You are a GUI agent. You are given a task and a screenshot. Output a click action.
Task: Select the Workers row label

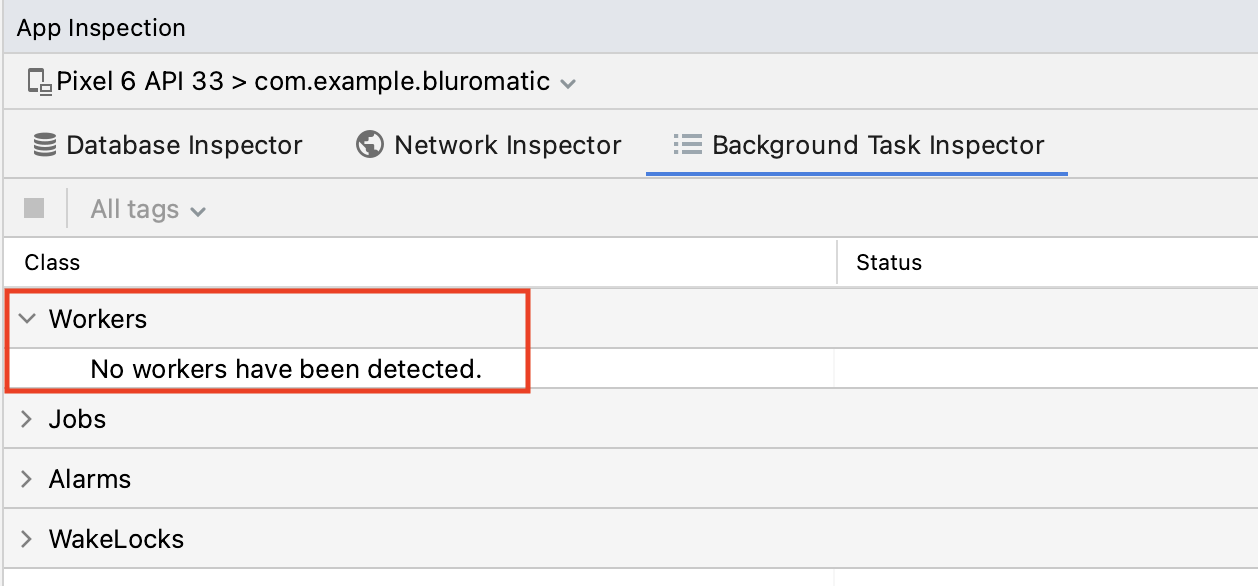[98, 319]
